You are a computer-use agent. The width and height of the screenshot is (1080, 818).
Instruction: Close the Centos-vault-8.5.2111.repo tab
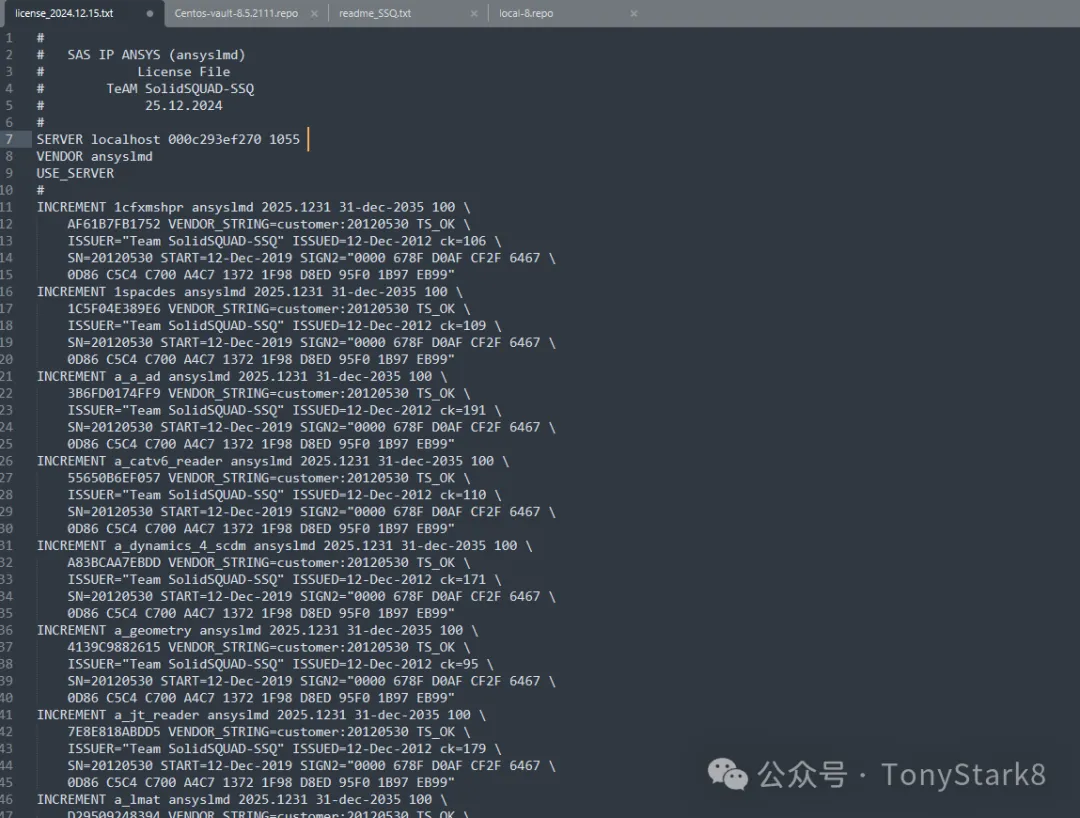(314, 14)
